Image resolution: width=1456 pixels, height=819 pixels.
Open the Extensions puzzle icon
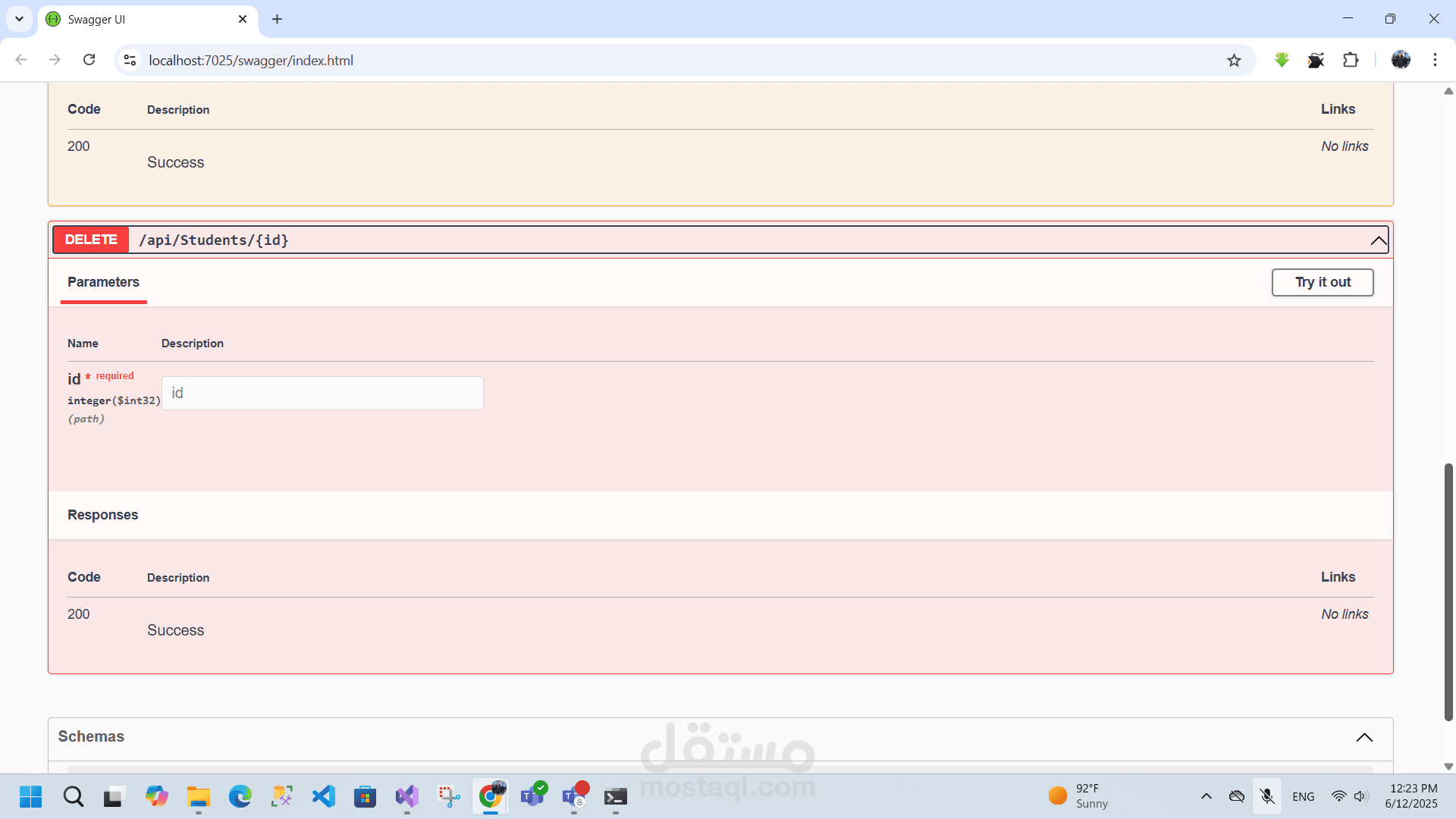1351,60
